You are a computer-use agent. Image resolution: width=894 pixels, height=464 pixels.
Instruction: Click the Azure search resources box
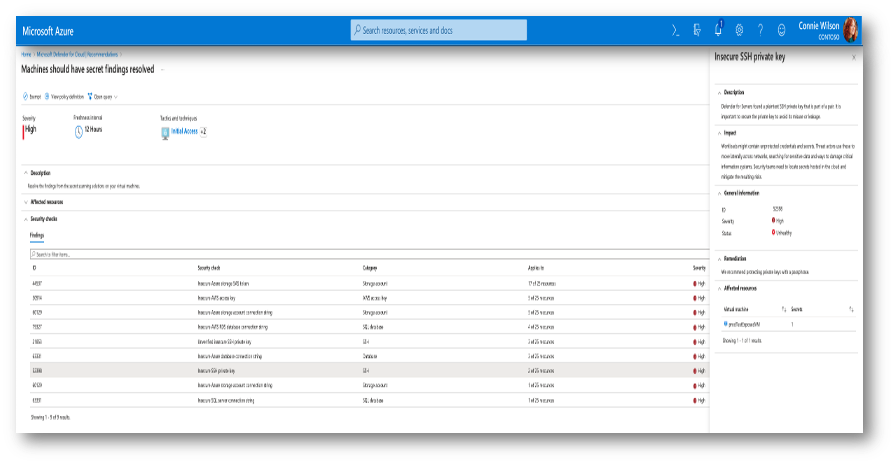pyautogui.click(x=438, y=30)
